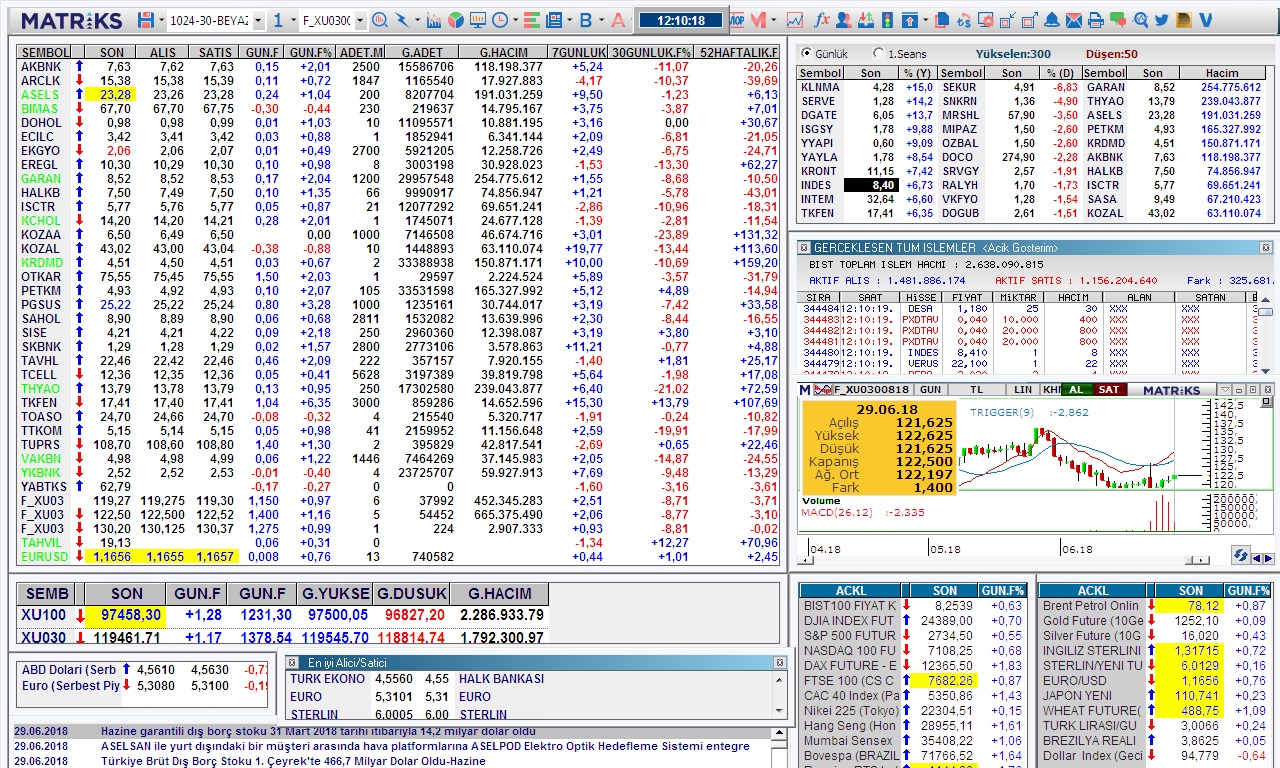Open the blue chart graph toolbar icon

(x=433, y=20)
